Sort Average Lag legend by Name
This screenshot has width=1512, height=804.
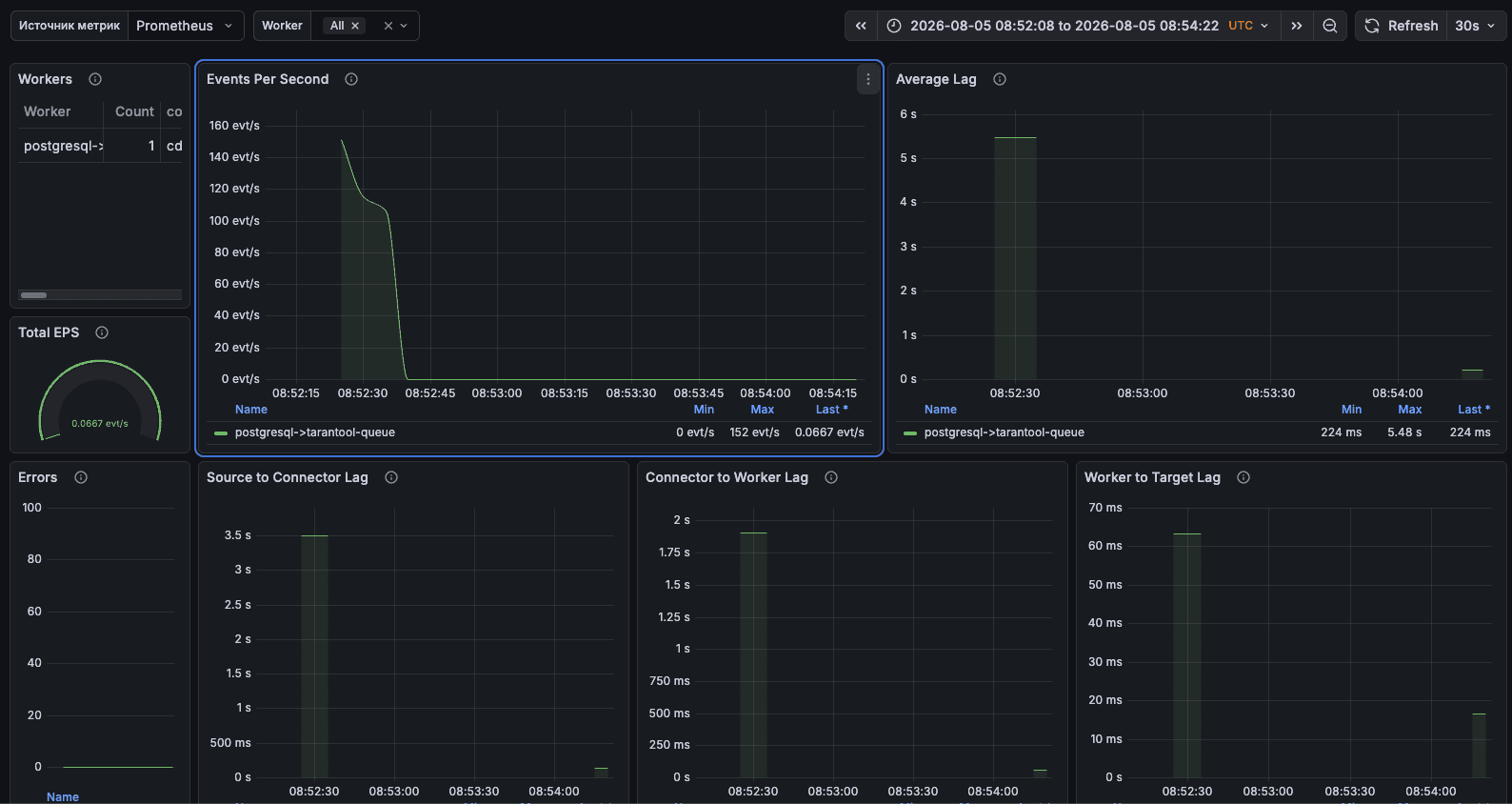pos(941,410)
